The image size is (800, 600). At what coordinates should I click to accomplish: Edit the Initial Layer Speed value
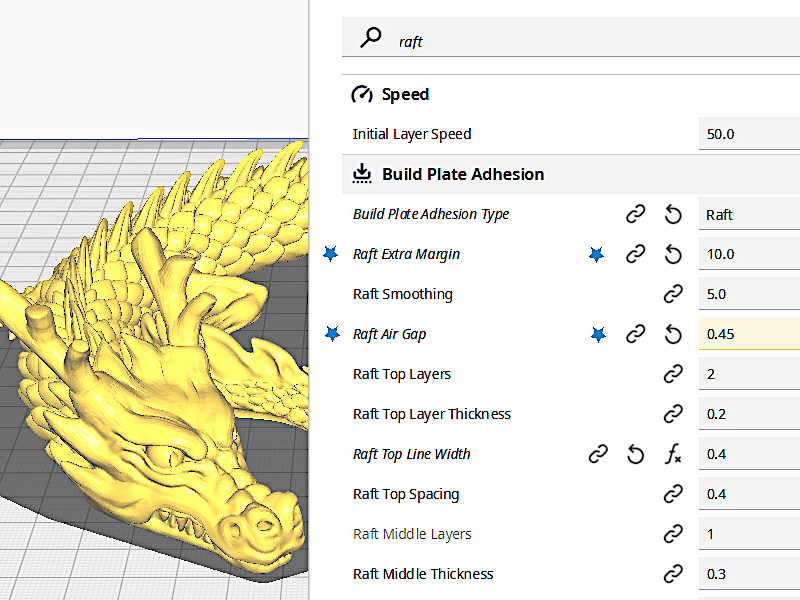tap(749, 134)
